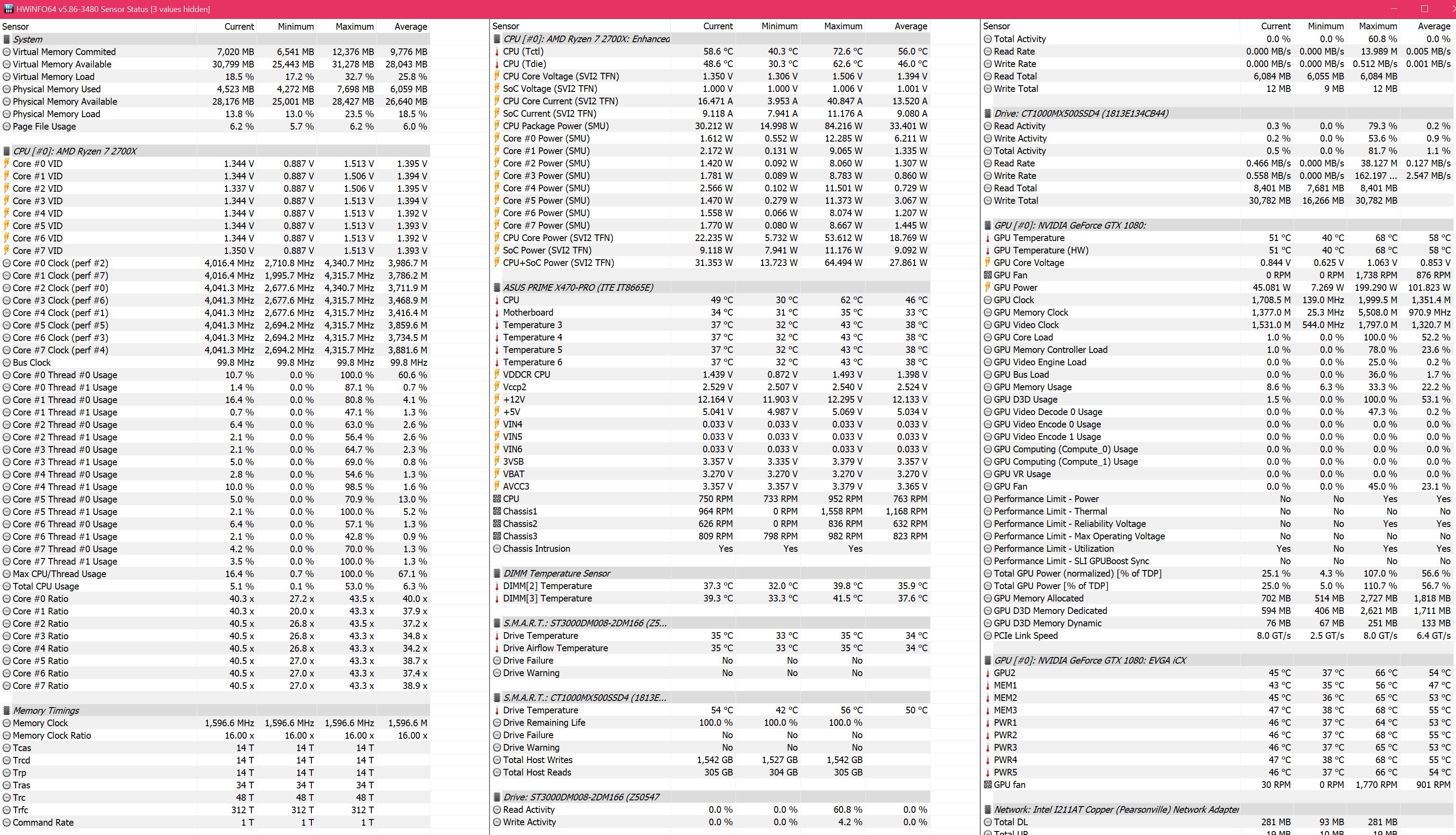Click the lightning icon beside GPU Power
The image size is (1456, 835).
pos(987,288)
